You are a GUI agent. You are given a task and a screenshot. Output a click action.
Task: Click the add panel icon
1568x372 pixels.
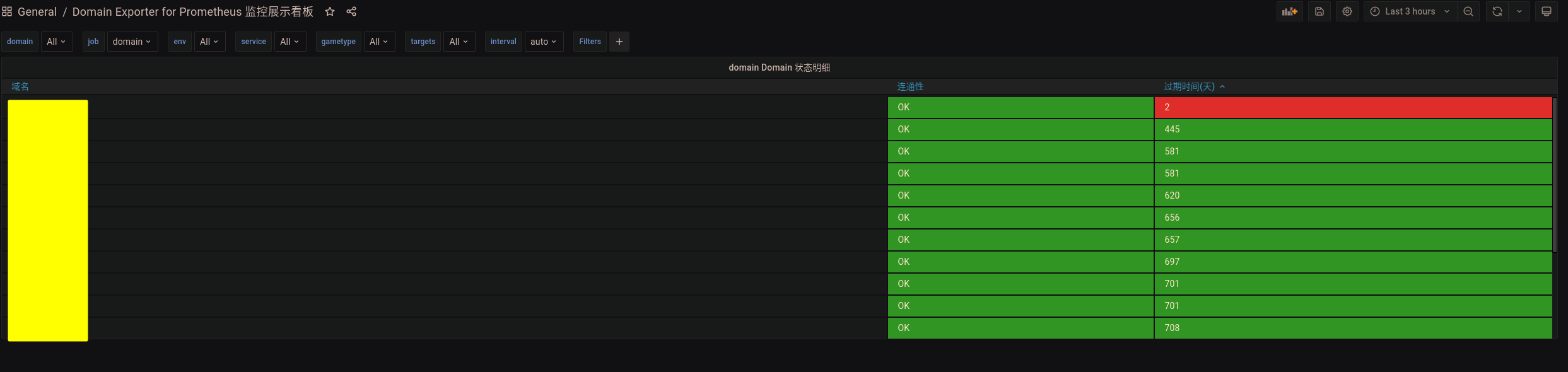pos(1289,11)
